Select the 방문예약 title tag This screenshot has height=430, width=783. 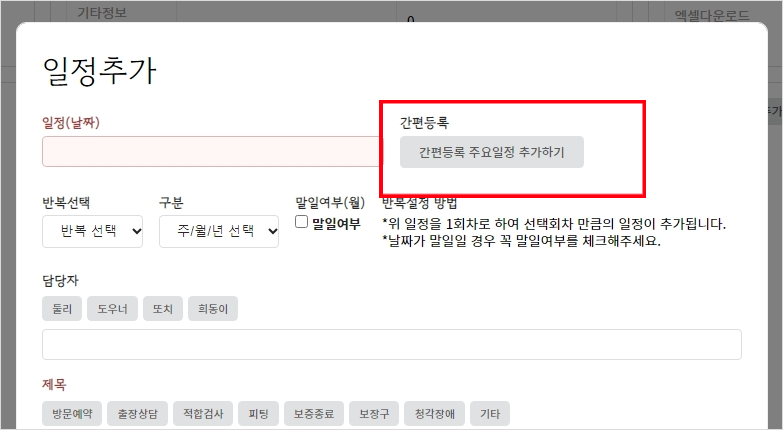coord(71,414)
